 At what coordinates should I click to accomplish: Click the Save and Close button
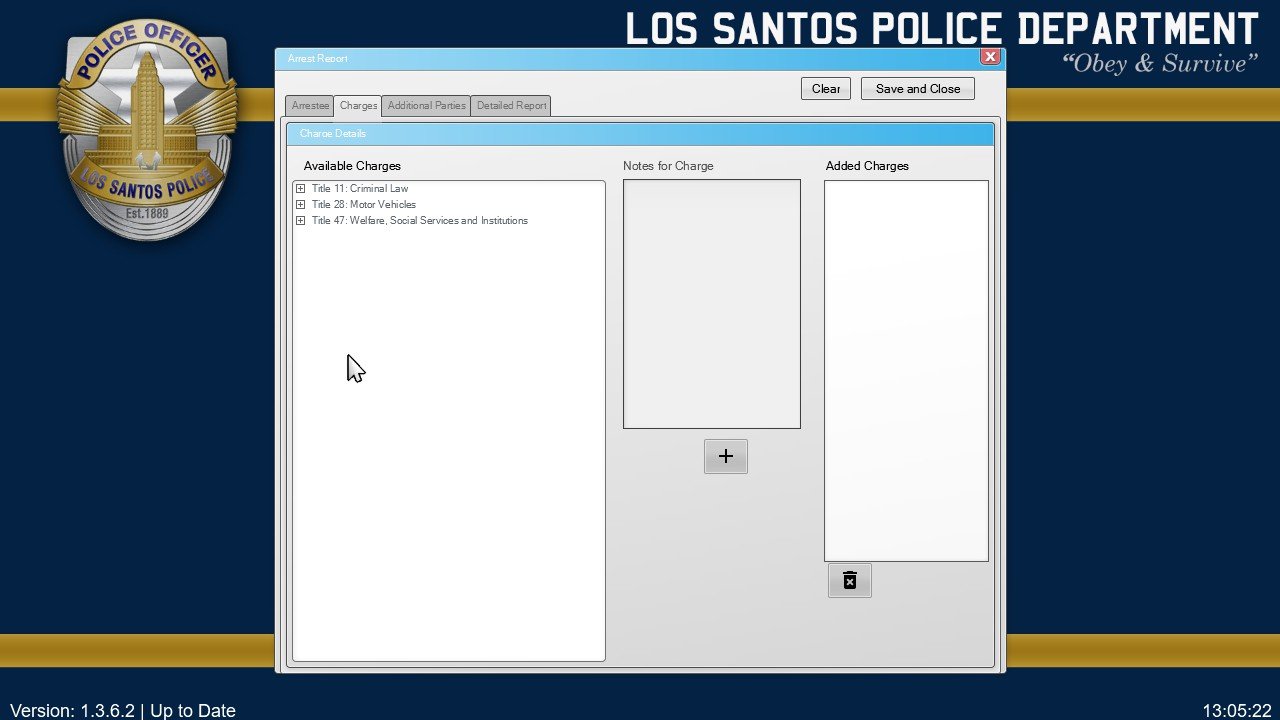pos(917,89)
